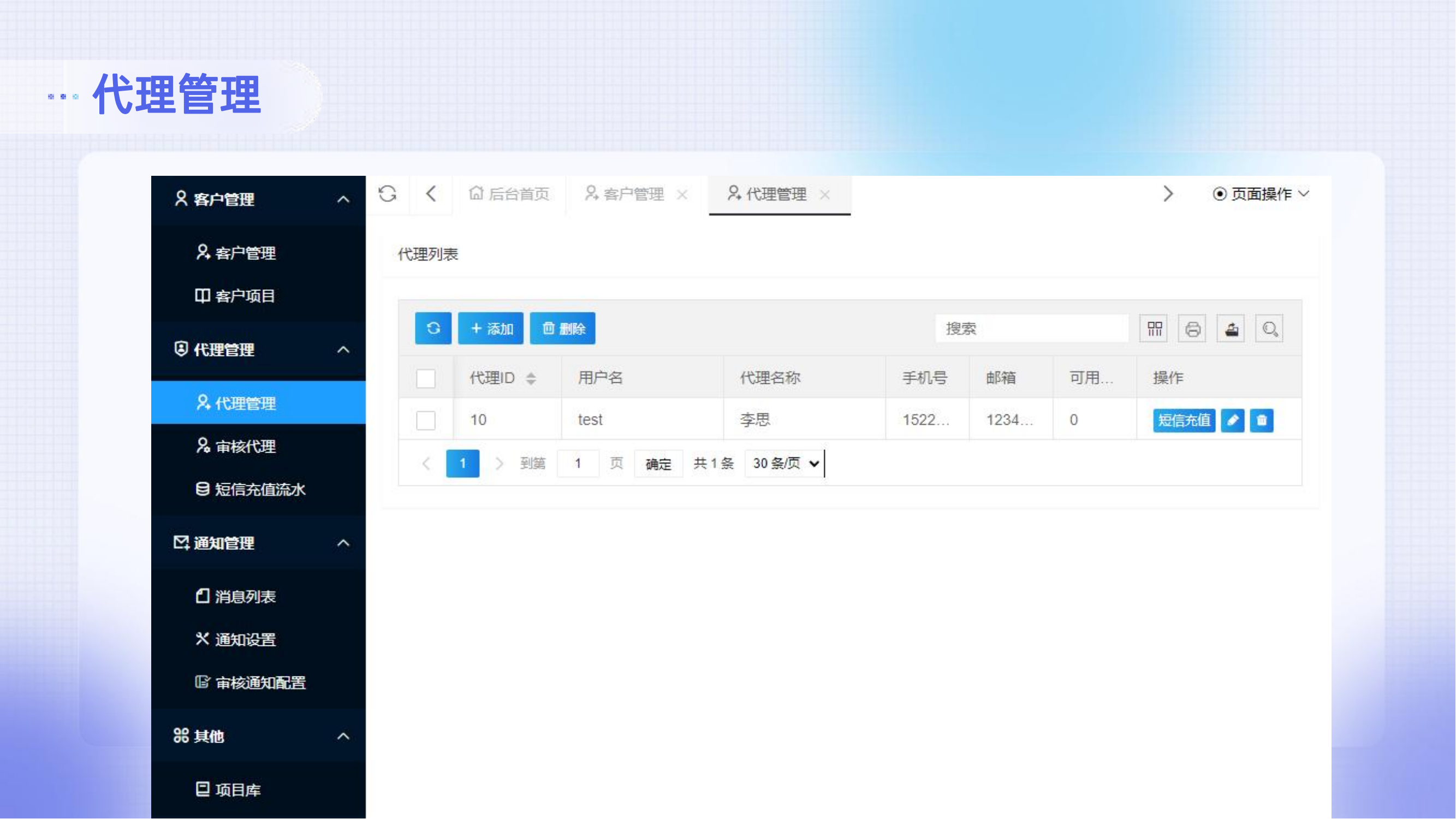The image size is (1456, 819).
Task: Click the 其他 group header label
Action: pos(209,737)
